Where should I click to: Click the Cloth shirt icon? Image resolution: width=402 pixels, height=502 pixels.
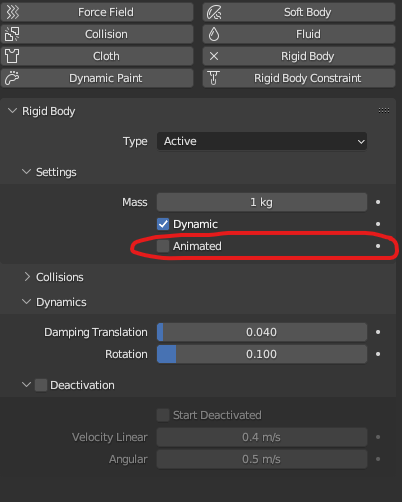pyautogui.click(x=12, y=56)
